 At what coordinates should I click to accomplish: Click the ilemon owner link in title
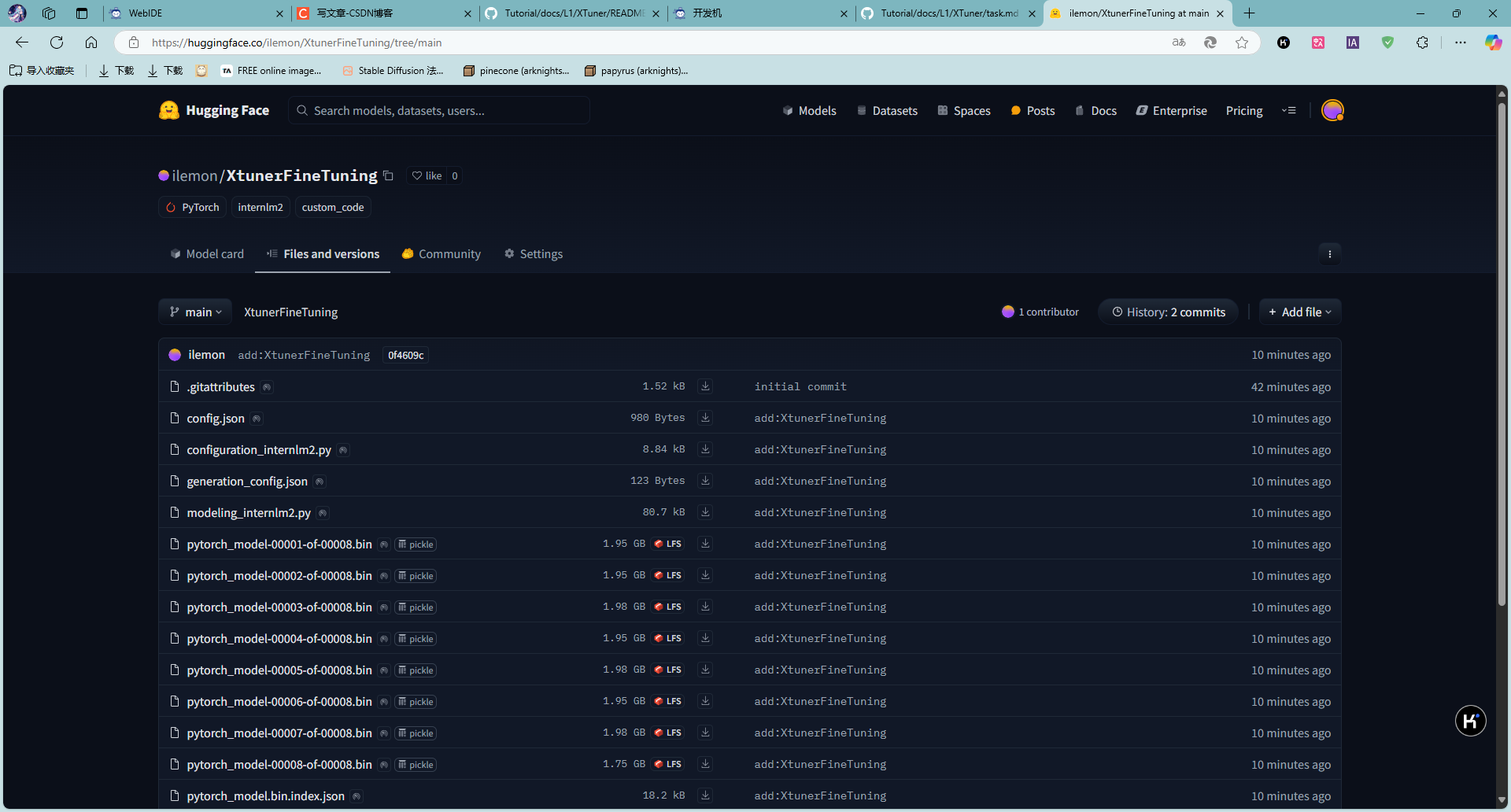click(194, 175)
